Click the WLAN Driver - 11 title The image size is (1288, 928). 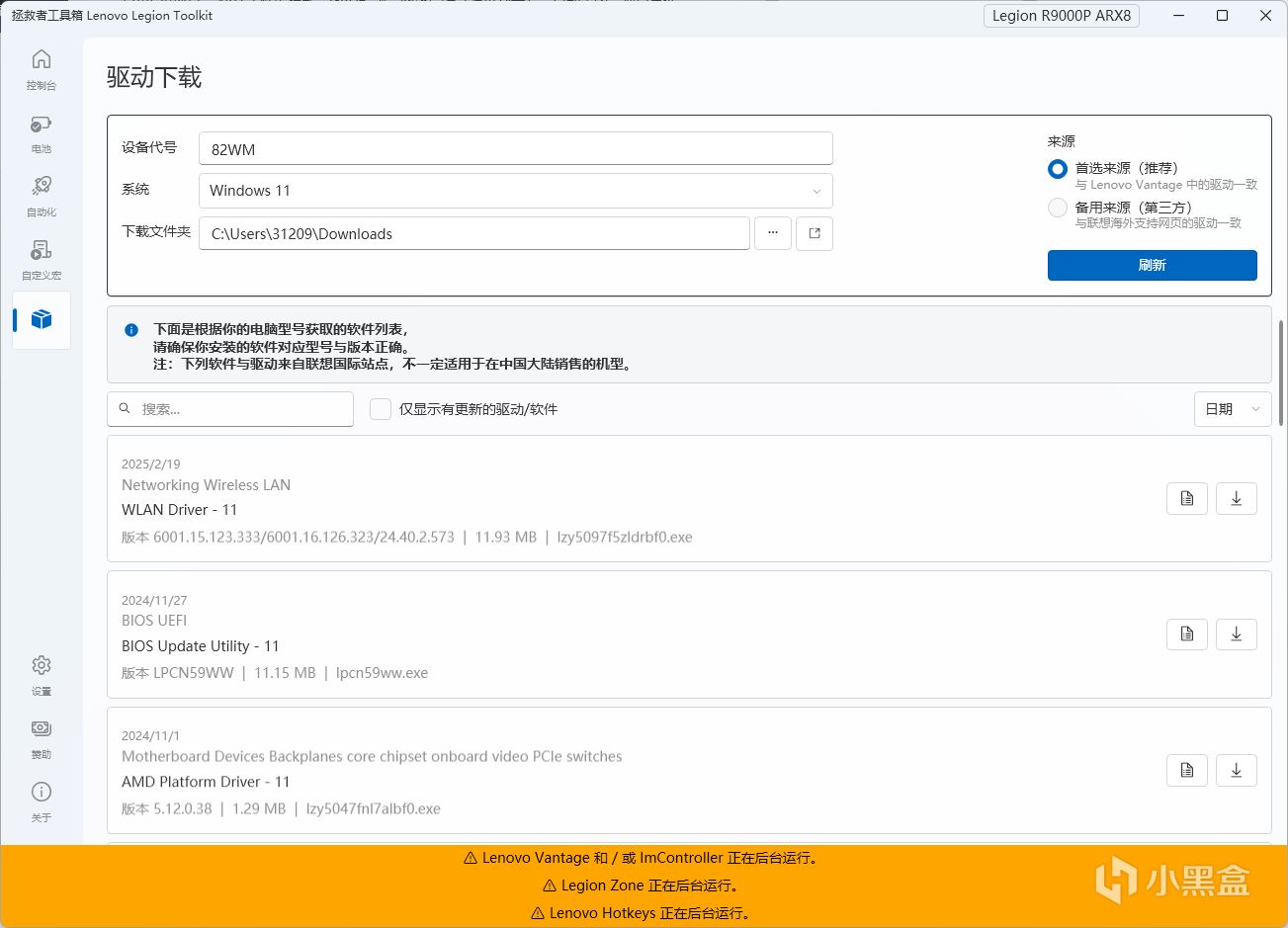pos(180,510)
